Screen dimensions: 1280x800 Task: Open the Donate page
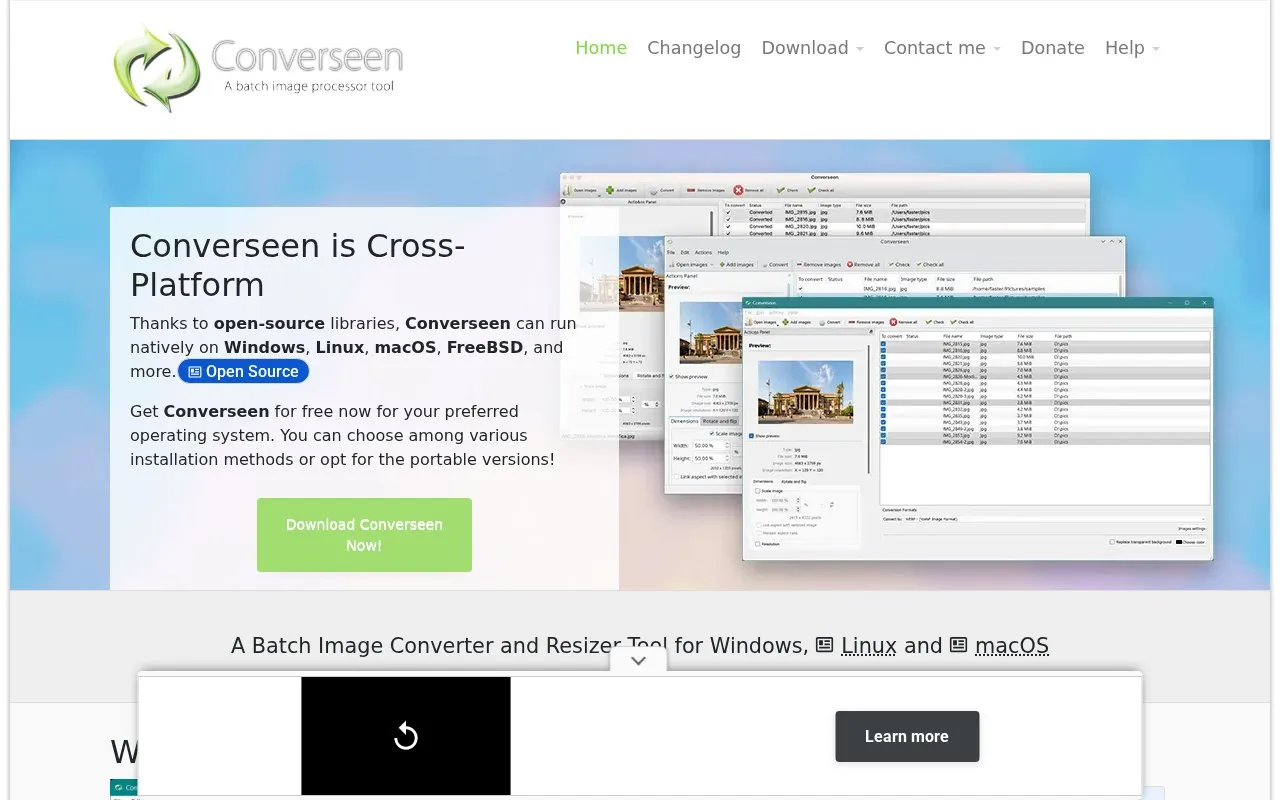pyautogui.click(x=1052, y=48)
